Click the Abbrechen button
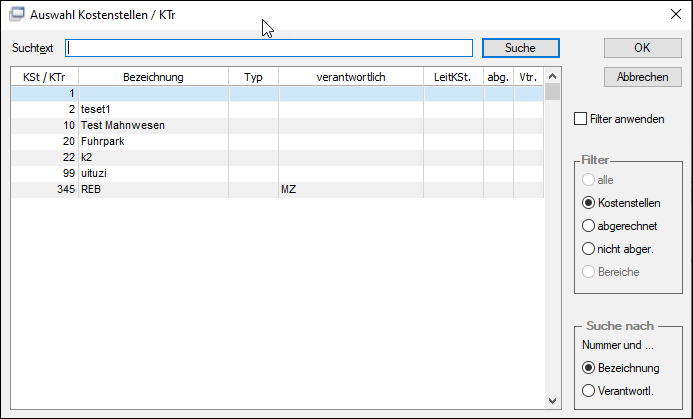 [x=643, y=77]
